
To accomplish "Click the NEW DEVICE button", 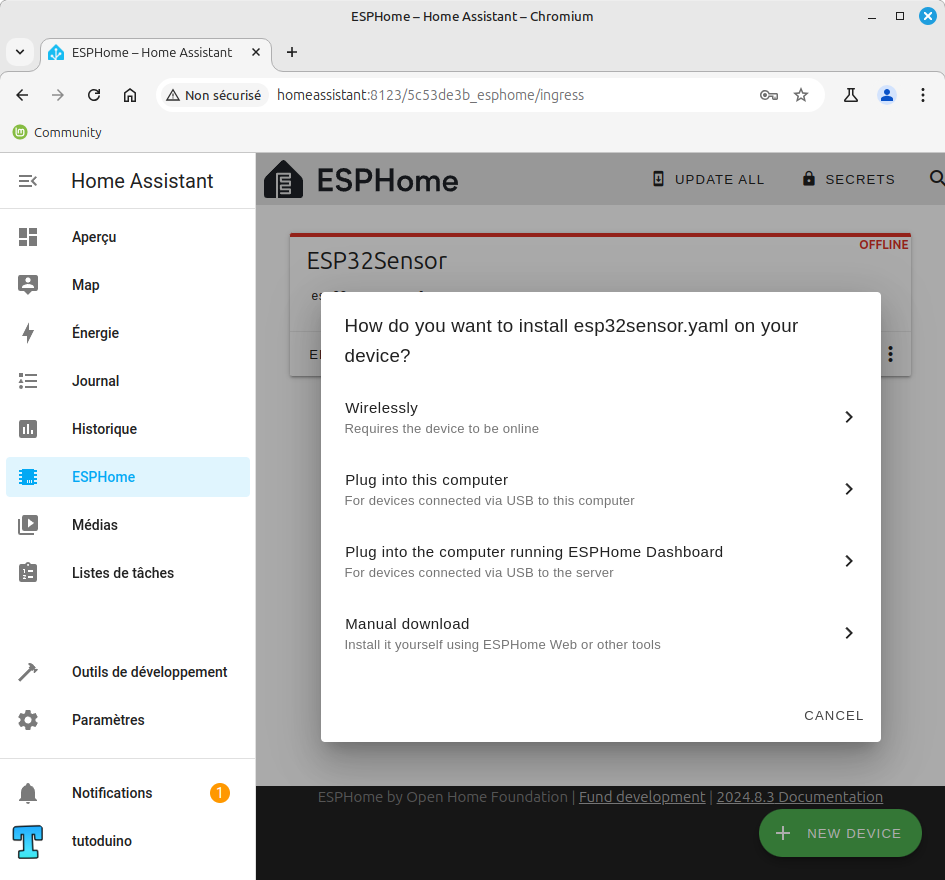I will pyautogui.click(x=840, y=833).
